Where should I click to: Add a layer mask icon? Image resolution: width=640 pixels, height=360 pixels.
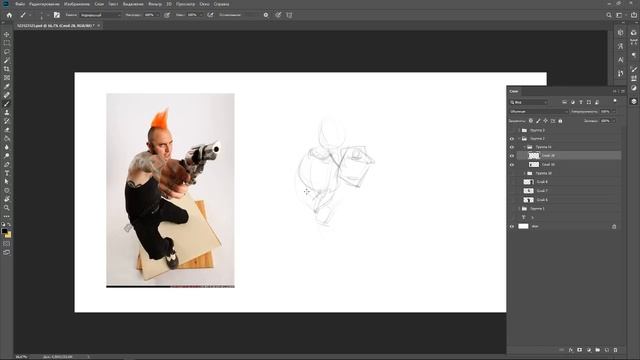(x=580, y=350)
